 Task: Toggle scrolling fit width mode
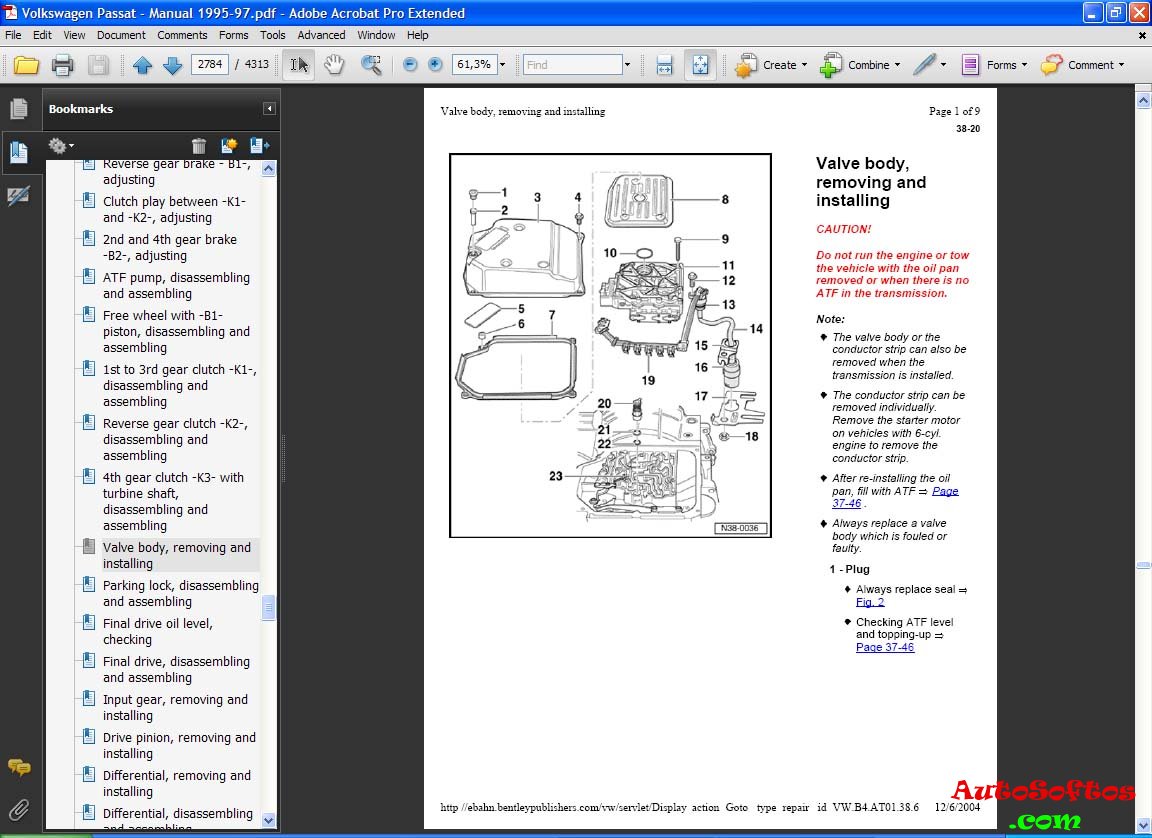pos(664,65)
